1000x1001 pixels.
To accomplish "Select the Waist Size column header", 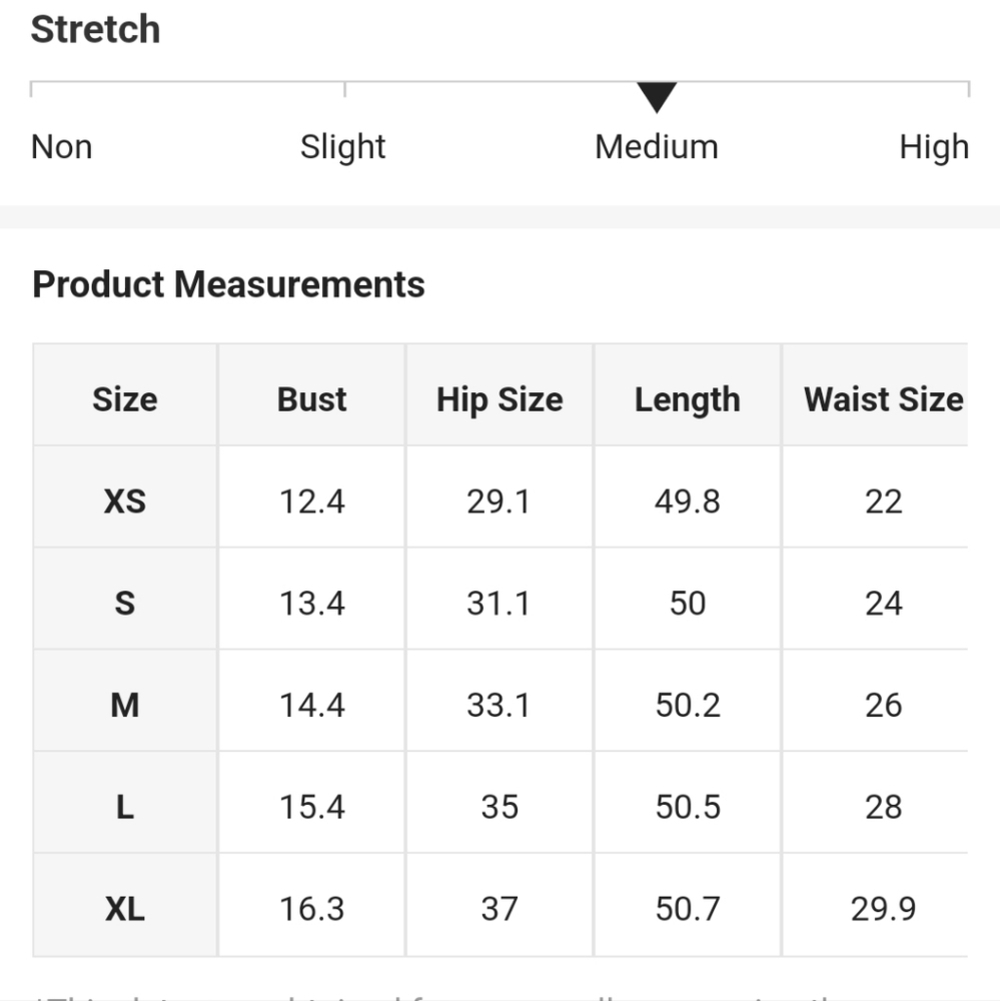I will click(x=883, y=399).
